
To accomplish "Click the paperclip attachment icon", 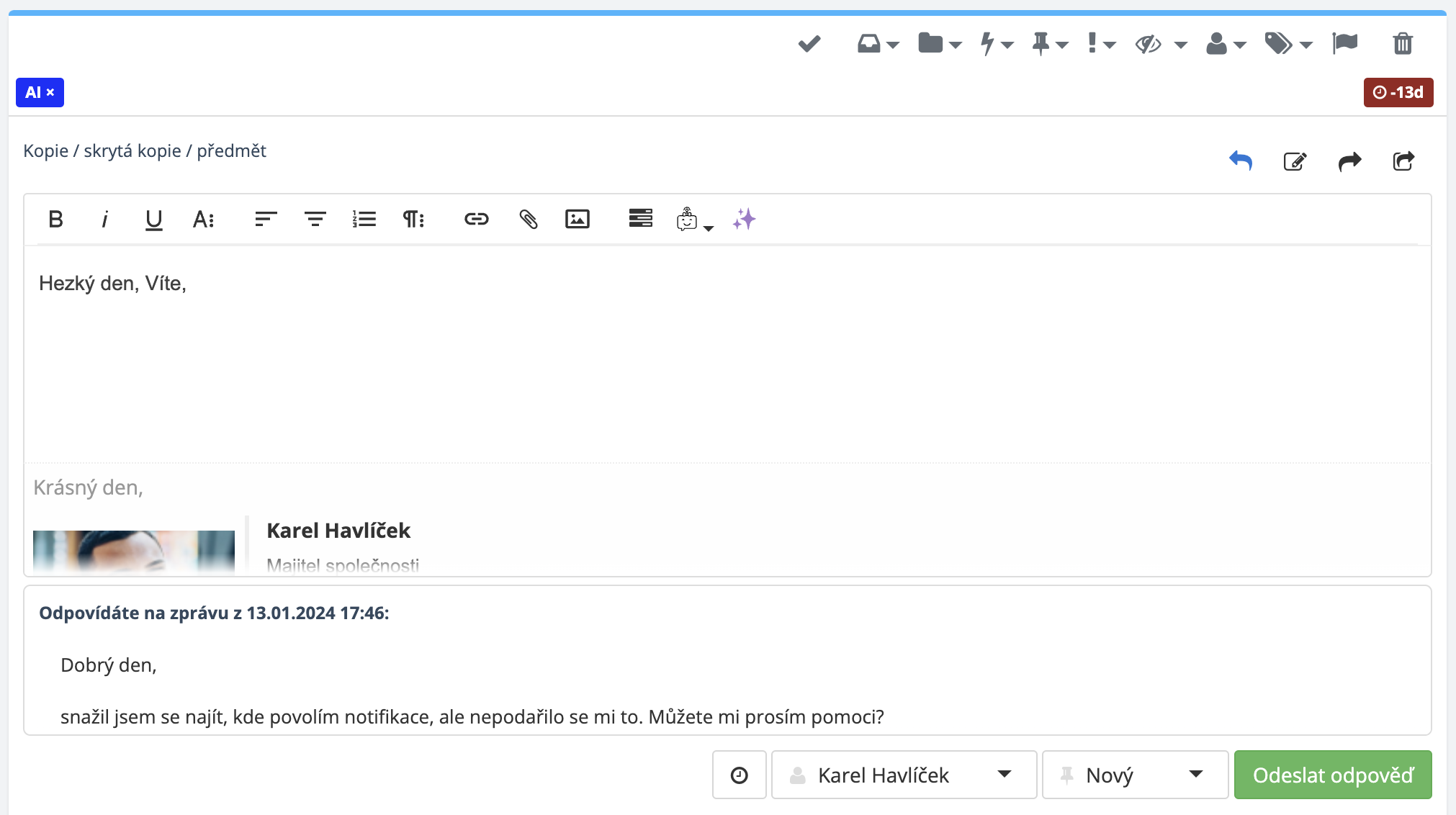I will tap(528, 219).
